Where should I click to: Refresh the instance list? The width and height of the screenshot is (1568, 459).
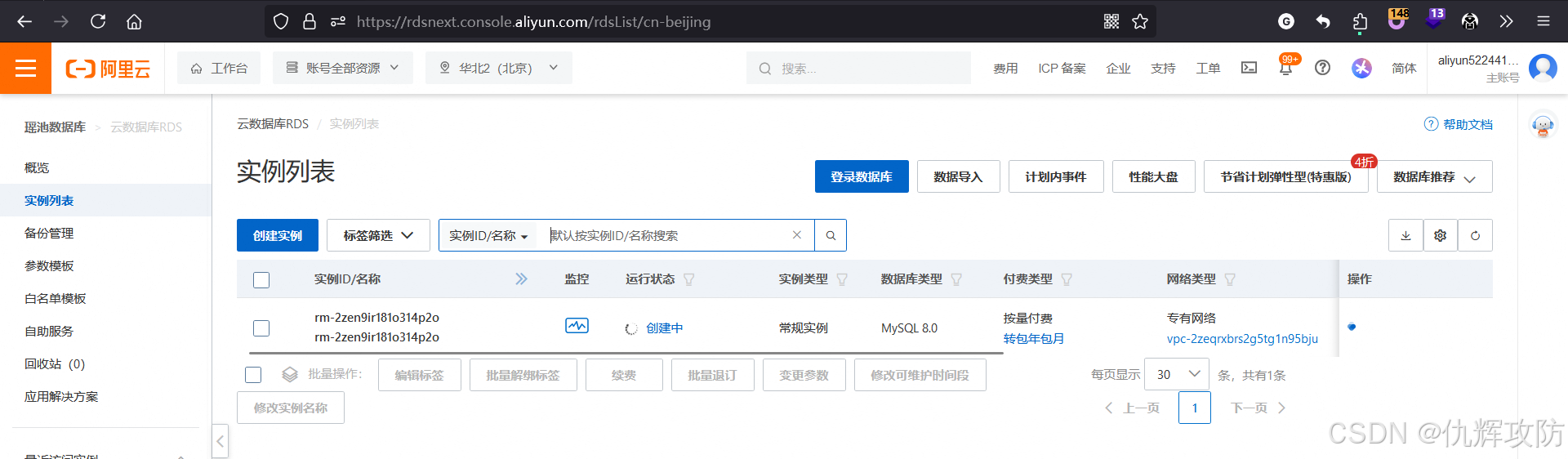click(1475, 235)
